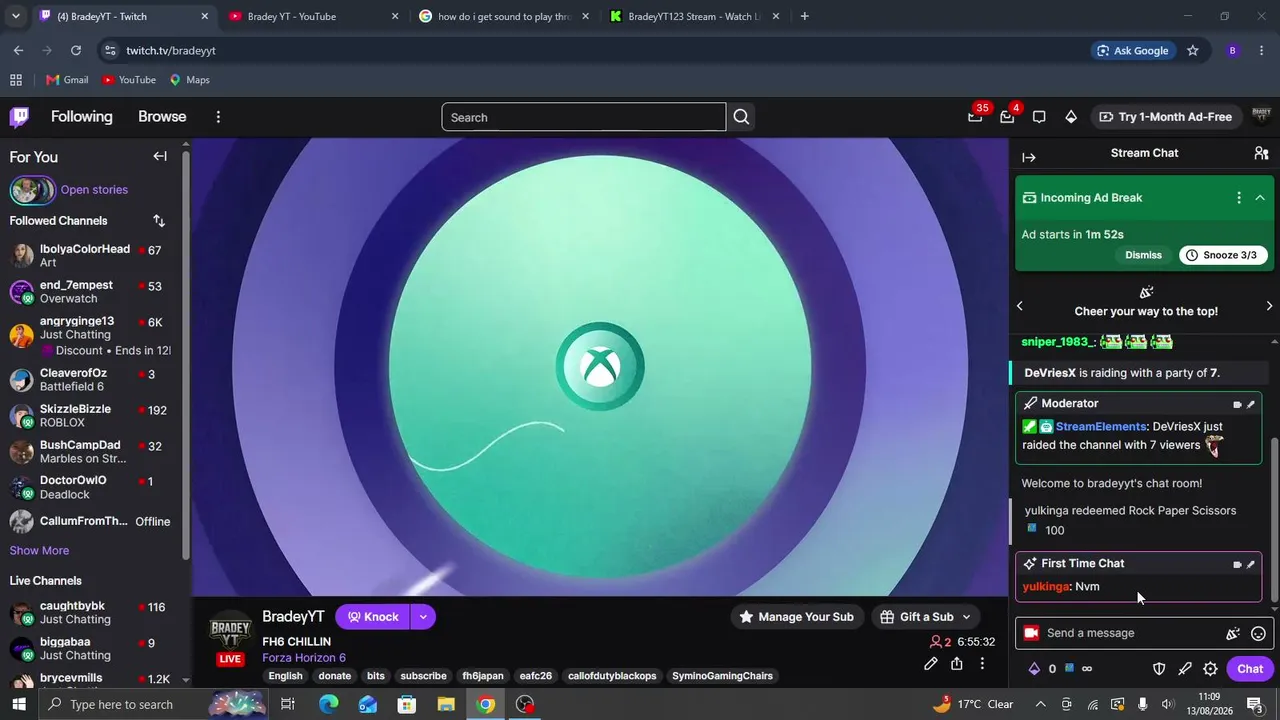Click the yulkinga username in chat
Screen dimensions: 1280x720
[x=1046, y=587]
